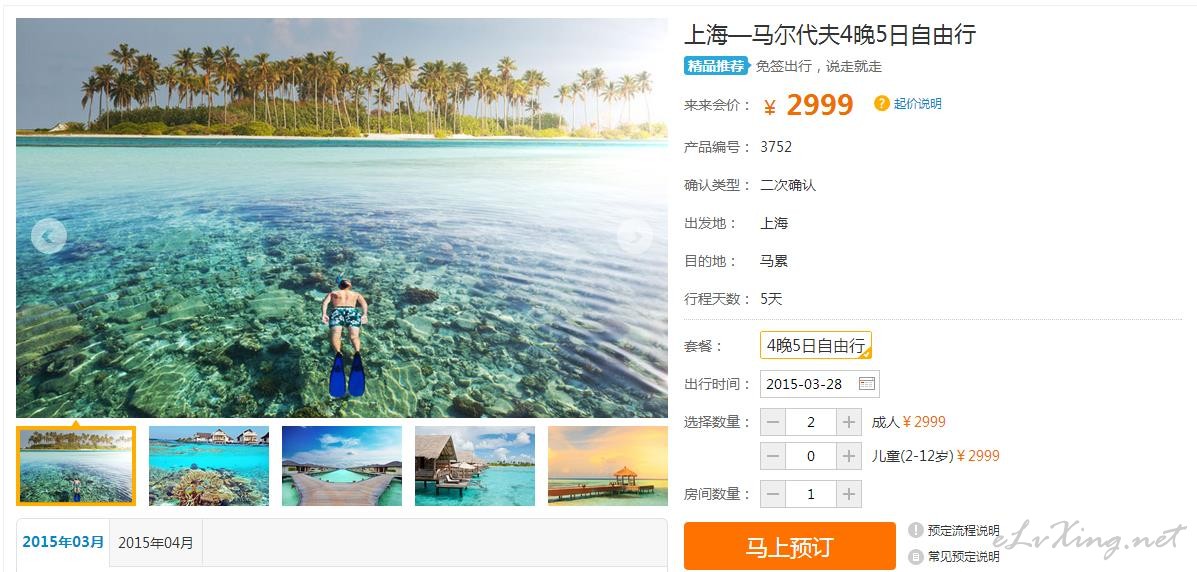Switch to the 2015年04月 tab

pyautogui.click(x=156, y=543)
